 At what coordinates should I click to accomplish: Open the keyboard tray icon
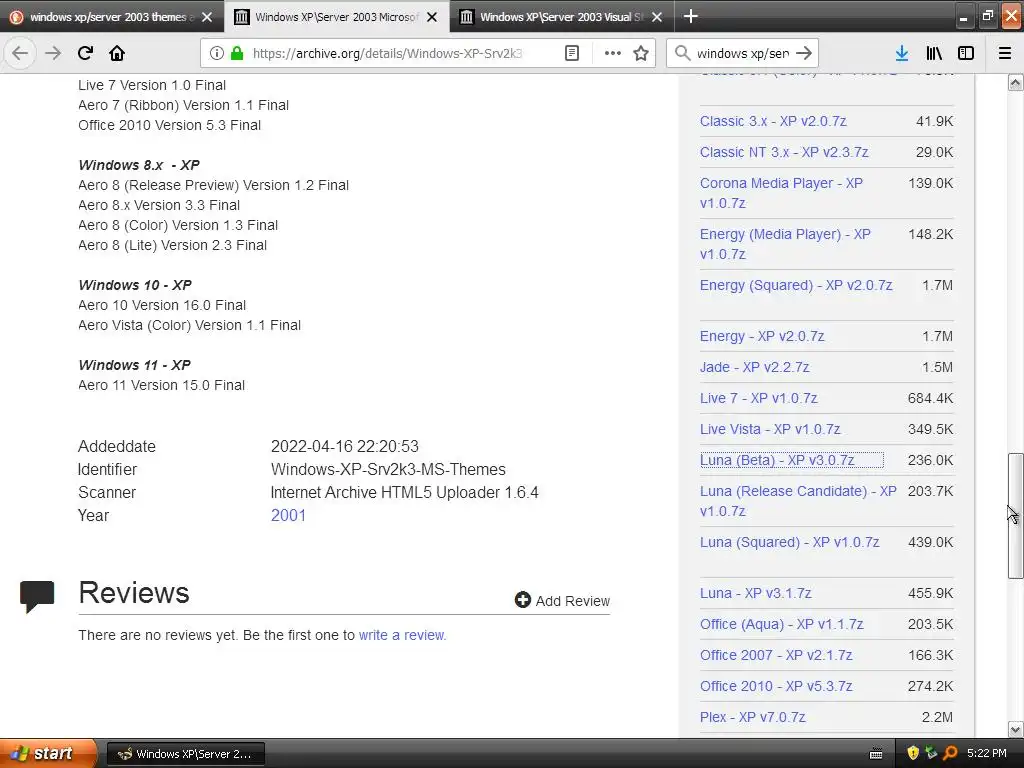(x=876, y=754)
